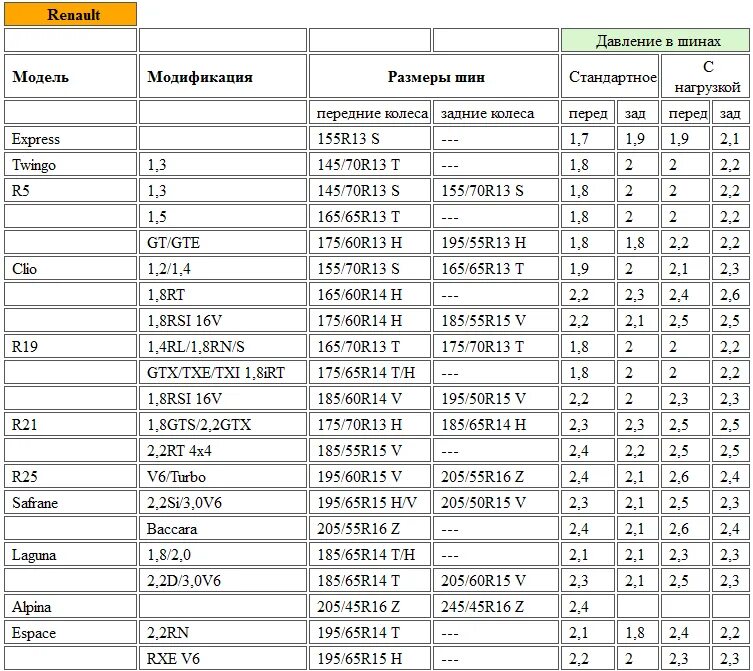This screenshot has height=671, width=753.
Task: Select the 165/60R14 H tire size
Action: point(370,294)
